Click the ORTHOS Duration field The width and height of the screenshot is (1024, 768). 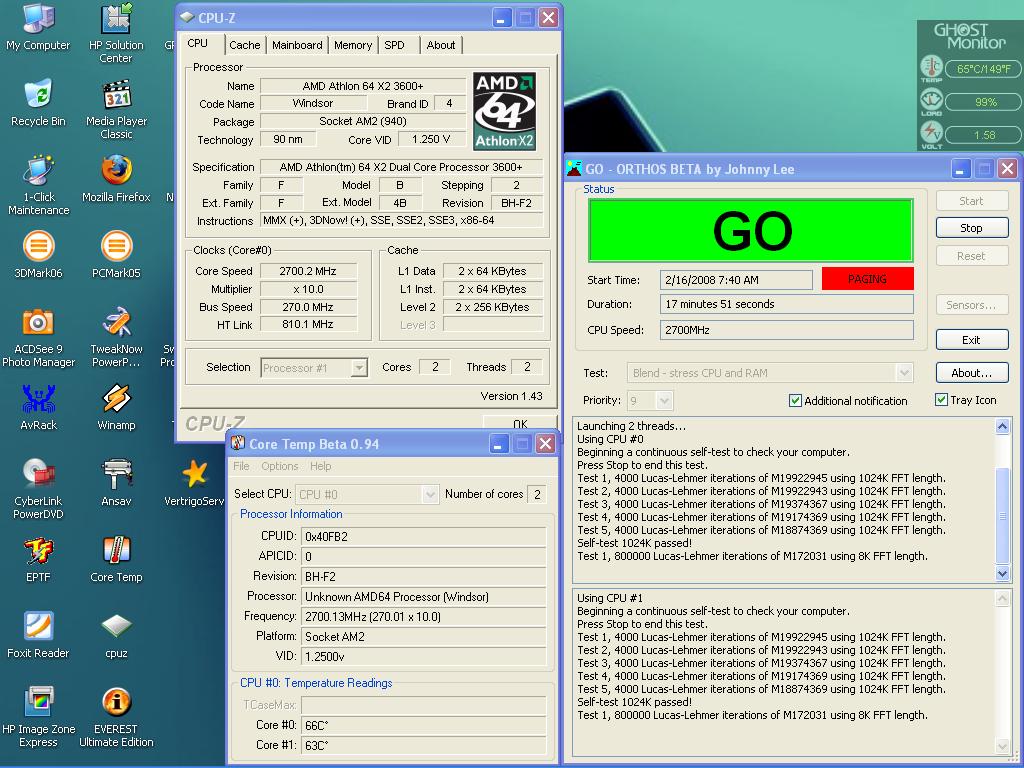(786, 304)
